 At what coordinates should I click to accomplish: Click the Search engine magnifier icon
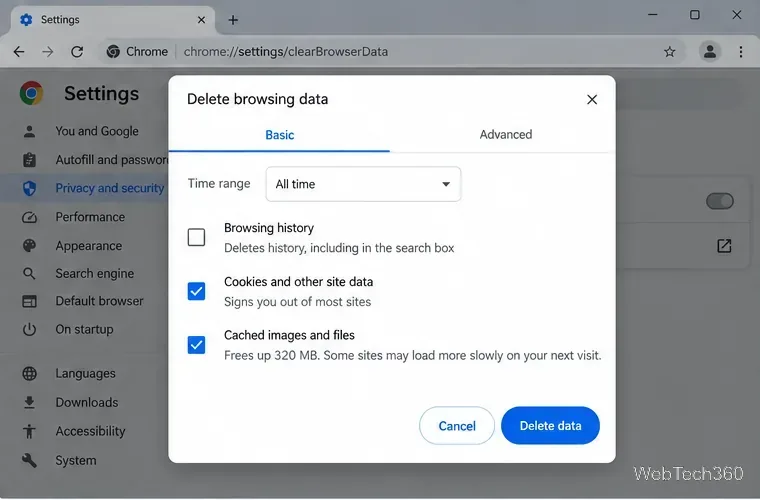[x=29, y=273]
